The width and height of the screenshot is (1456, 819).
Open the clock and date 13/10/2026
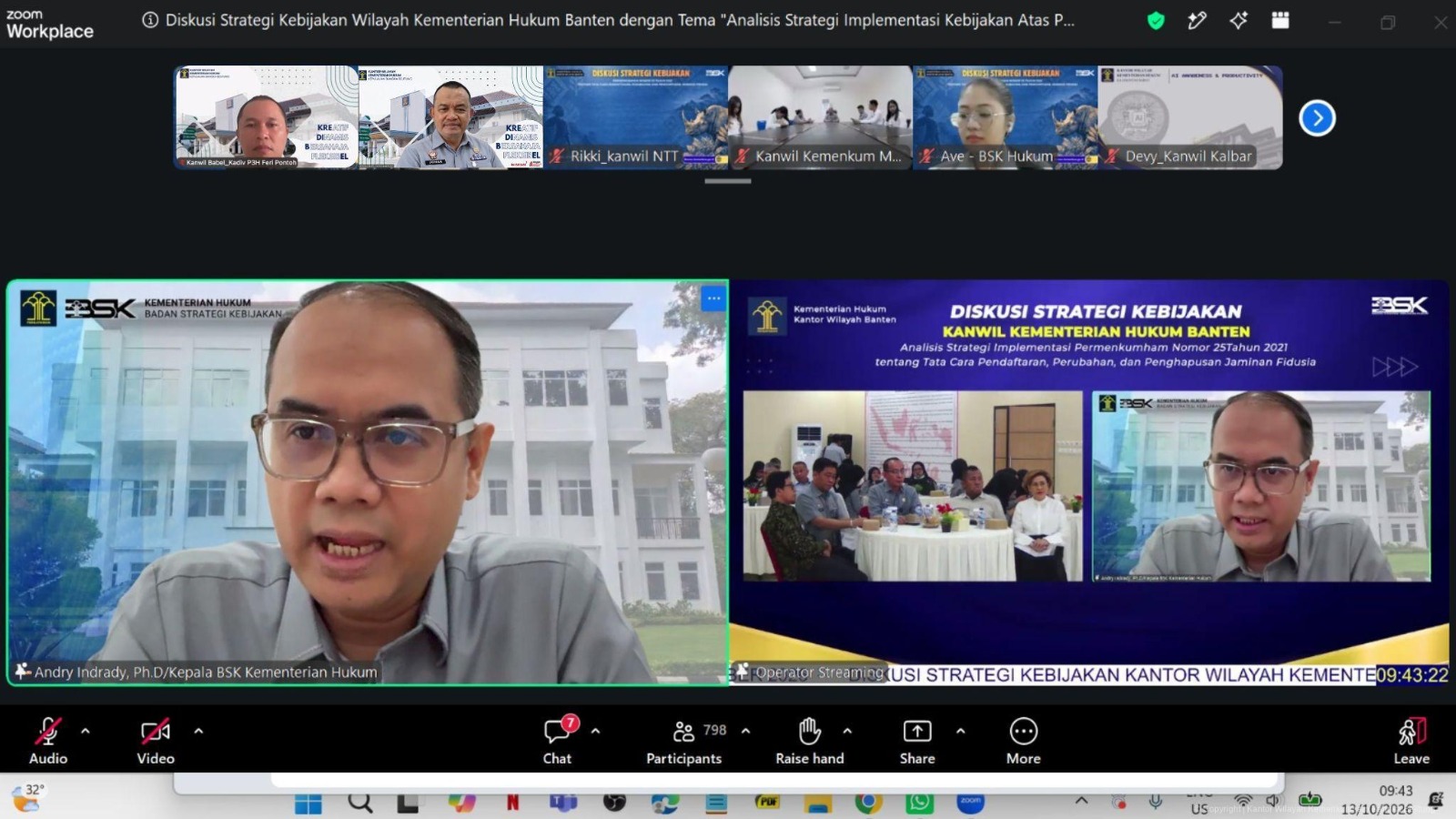[1377, 800]
